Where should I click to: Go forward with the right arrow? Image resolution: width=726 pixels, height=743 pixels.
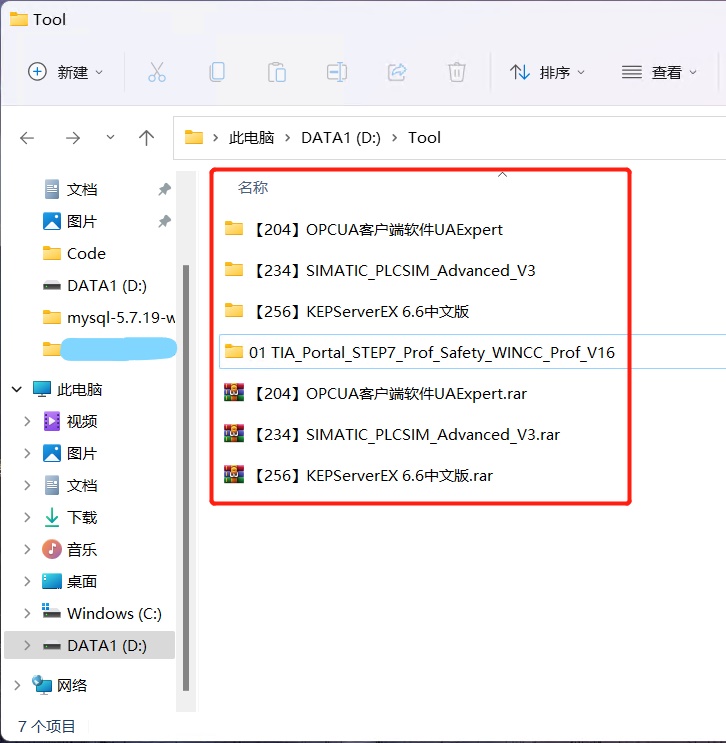click(73, 138)
